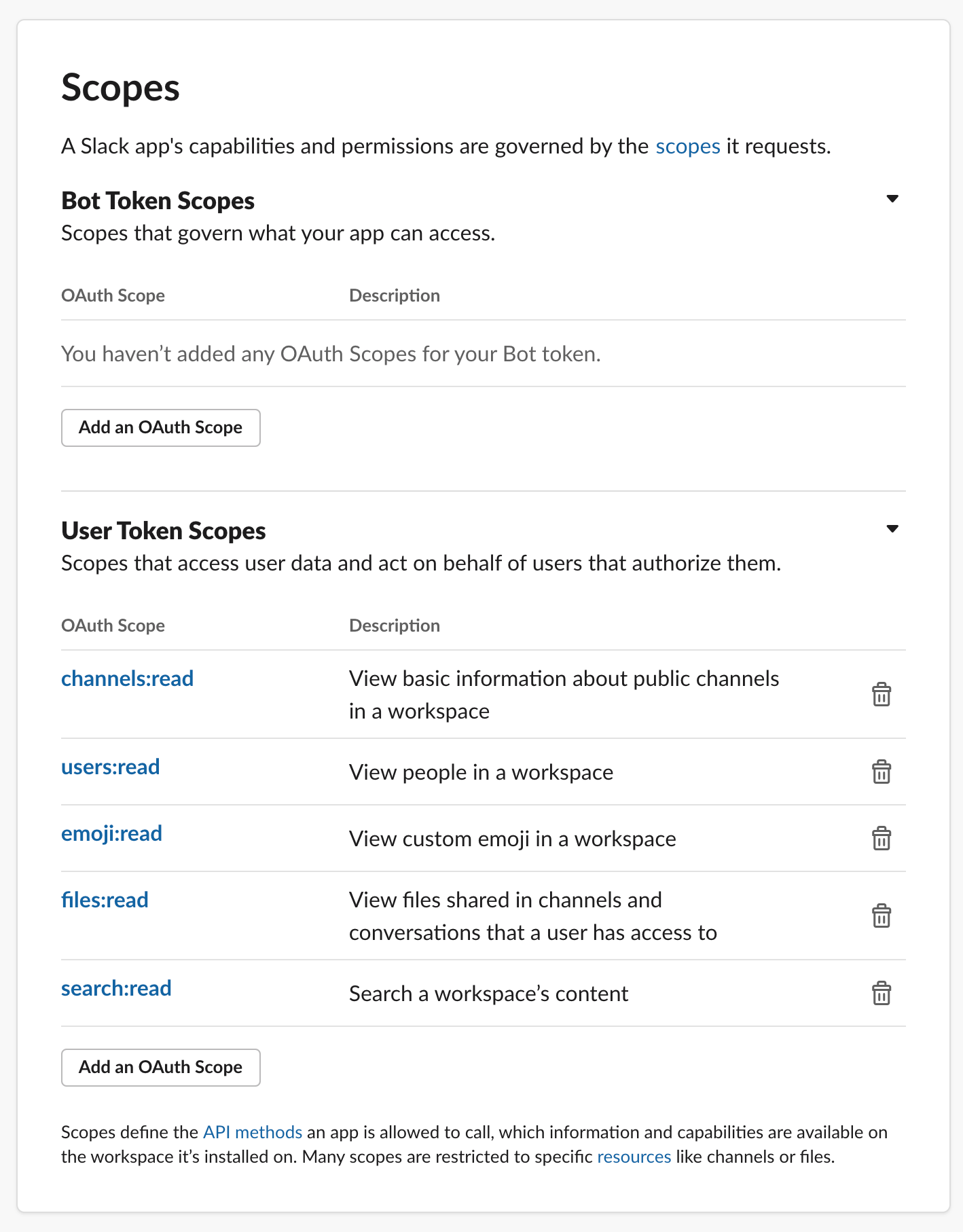Follow the resources link
Screen dimensions: 963x1232
pyautogui.click(x=634, y=1157)
